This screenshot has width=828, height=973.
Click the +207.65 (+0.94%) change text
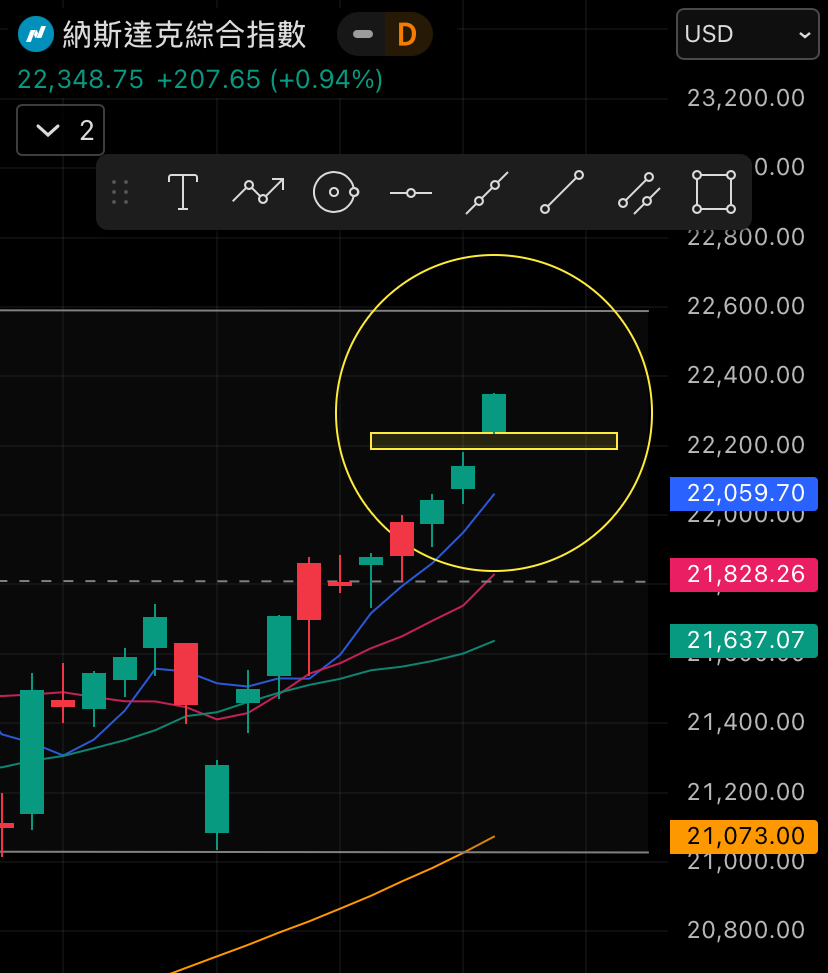(270, 79)
